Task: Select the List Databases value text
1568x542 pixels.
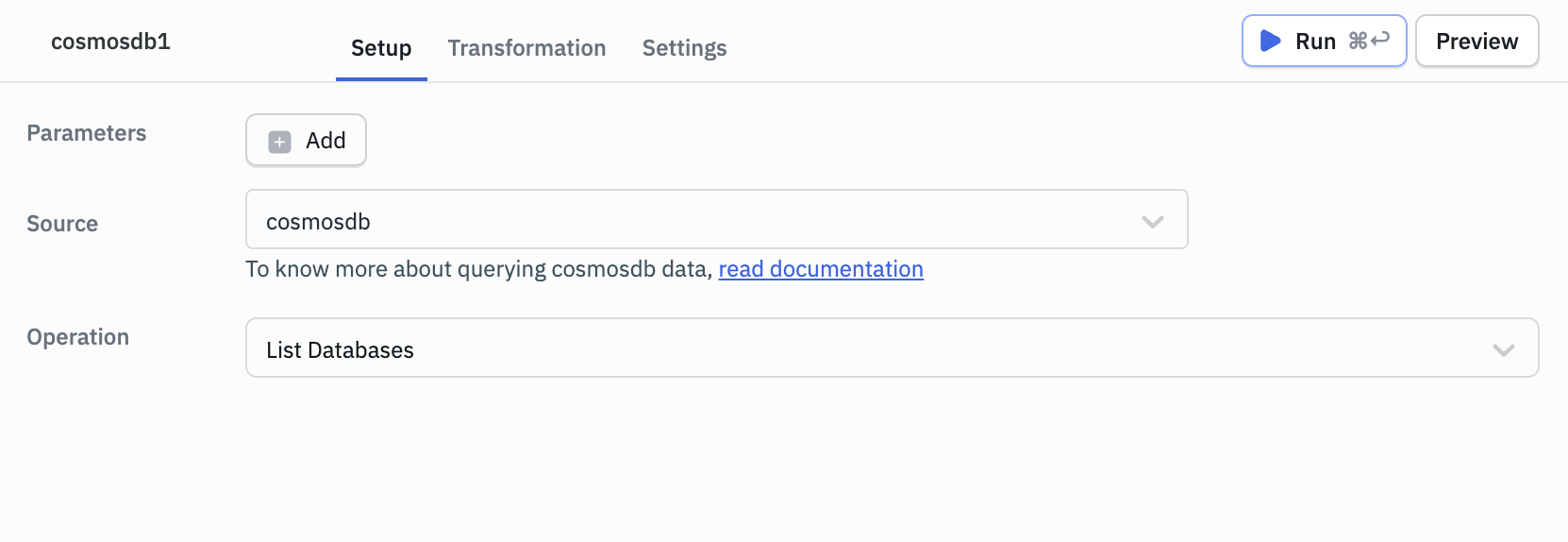Action: click(340, 350)
